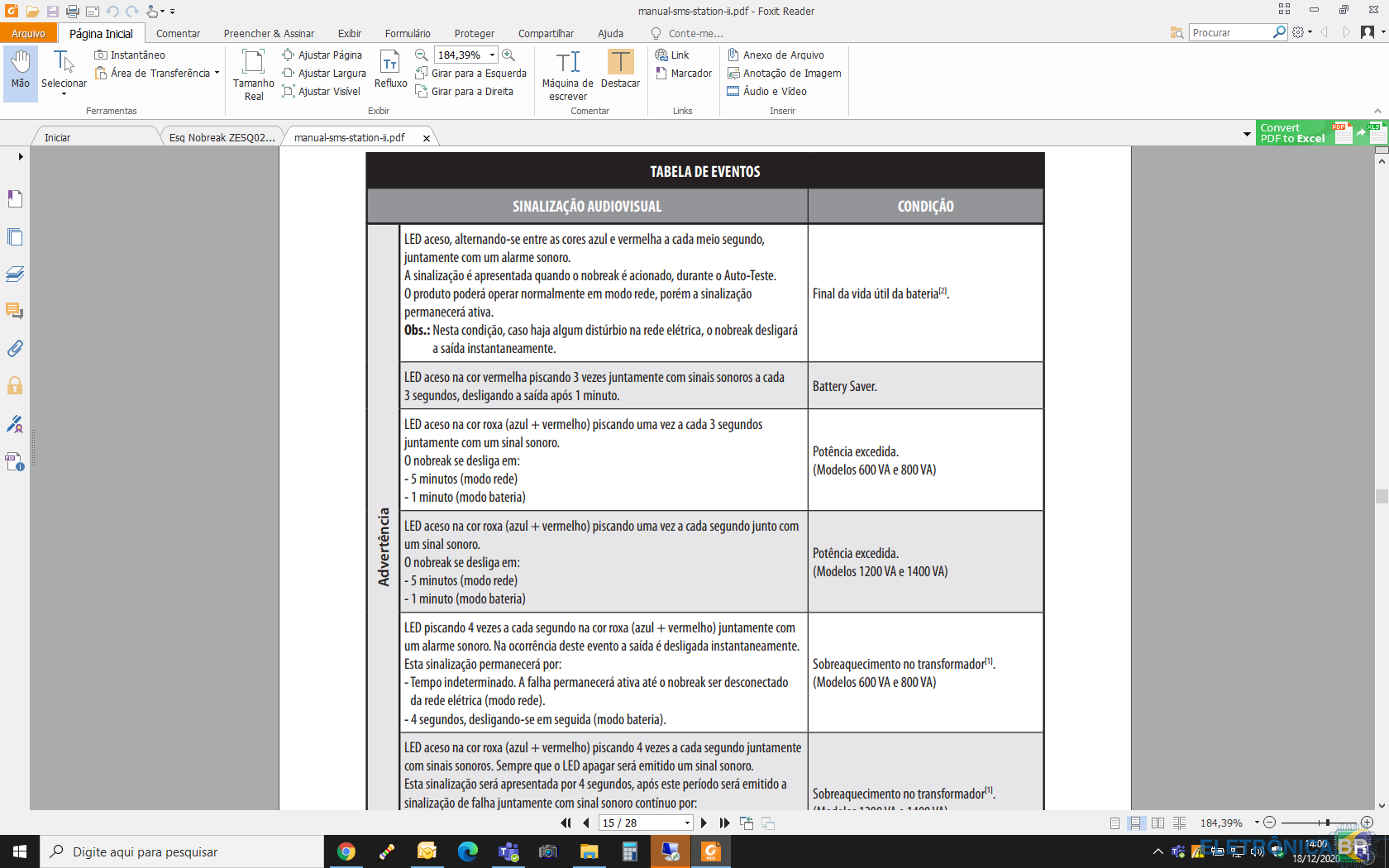The width and height of the screenshot is (1389, 868).
Task: Insert a Link from the ribbon
Action: [x=672, y=55]
